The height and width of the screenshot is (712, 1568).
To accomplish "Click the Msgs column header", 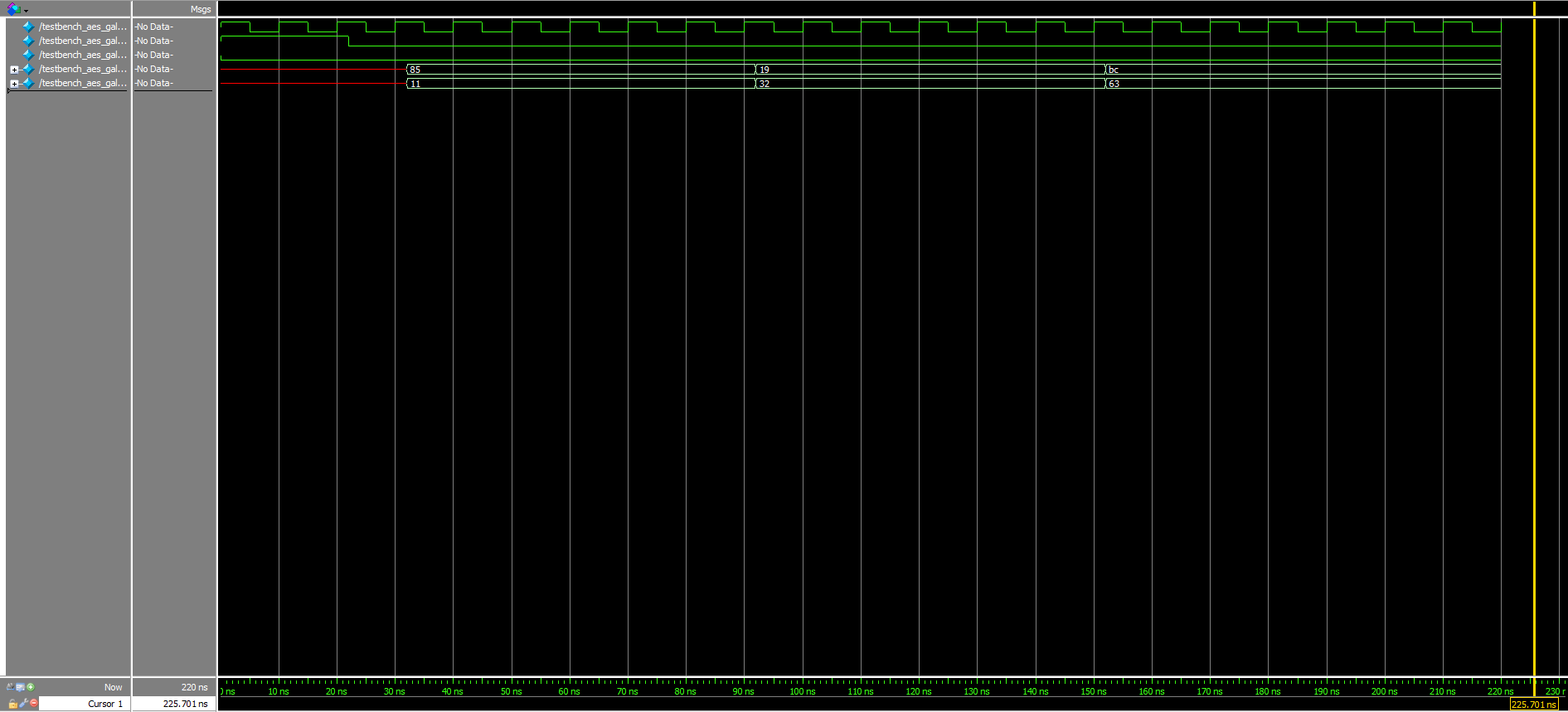I will click(x=200, y=9).
